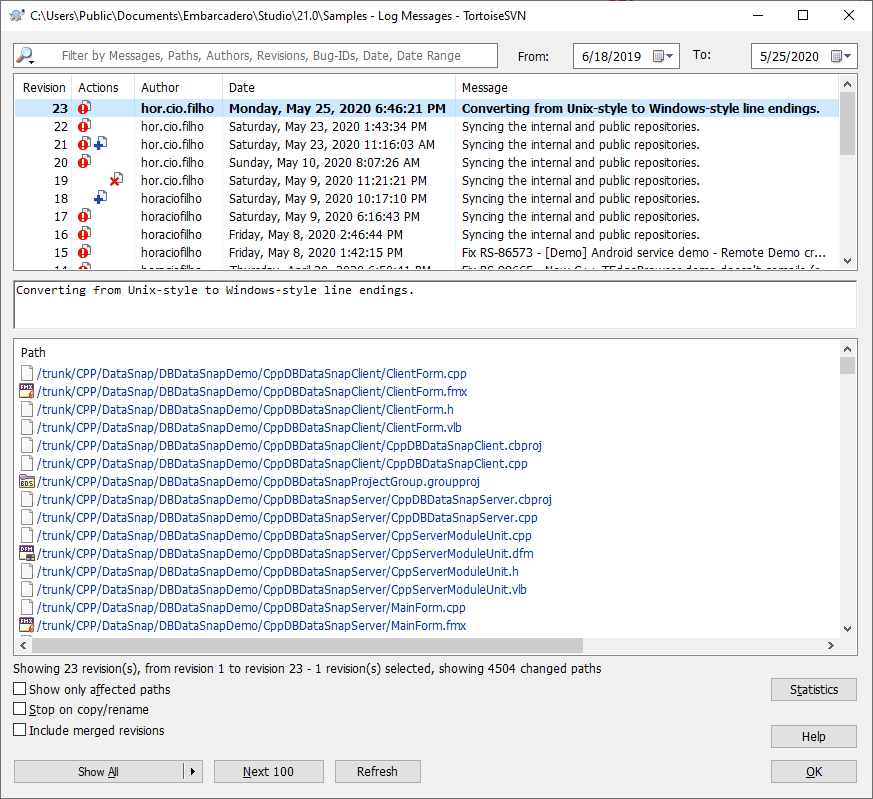This screenshot has height=799, width=873.
Task: Open the From date calendar dropdown
Action: click(666, 56)
